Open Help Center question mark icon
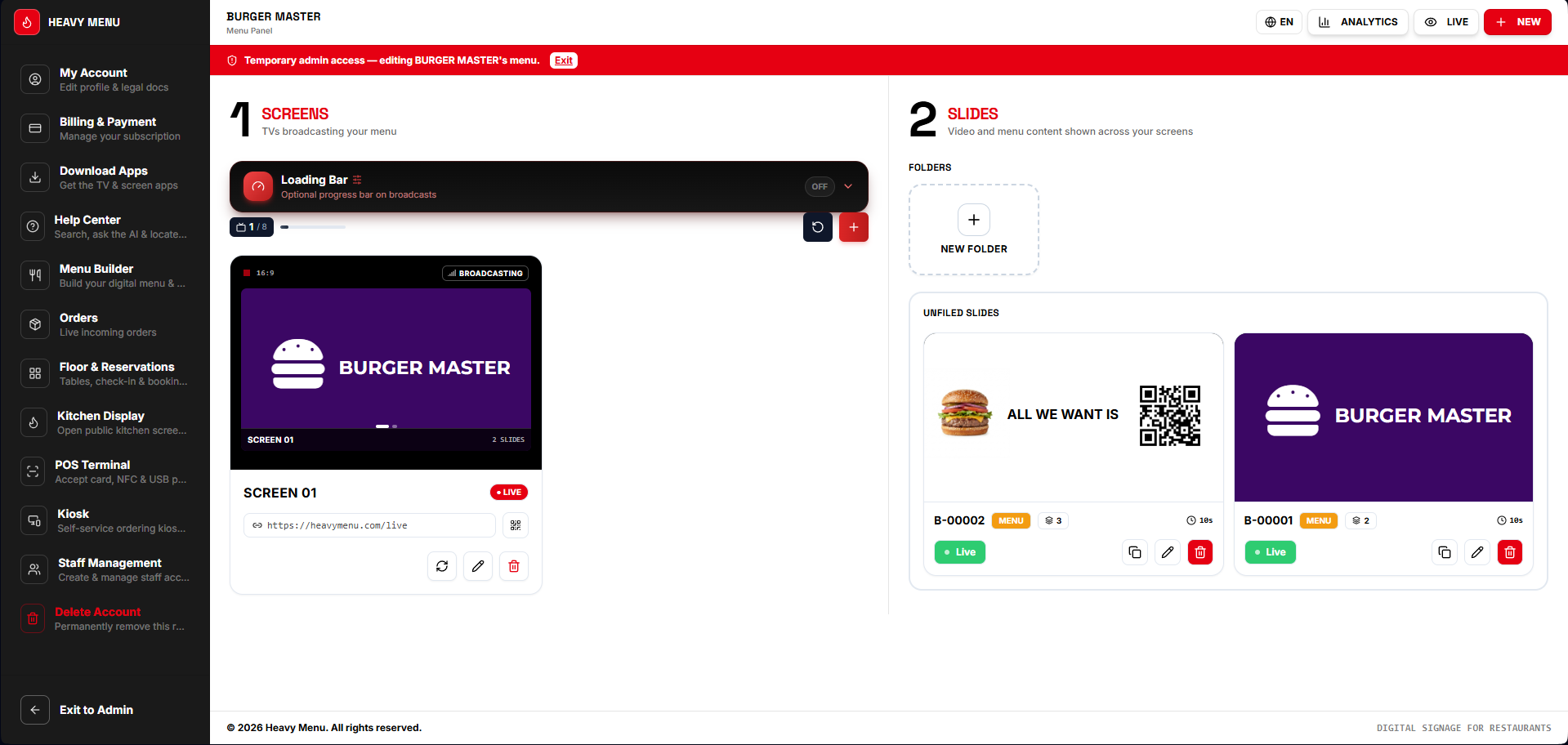 tap(33, 226)
